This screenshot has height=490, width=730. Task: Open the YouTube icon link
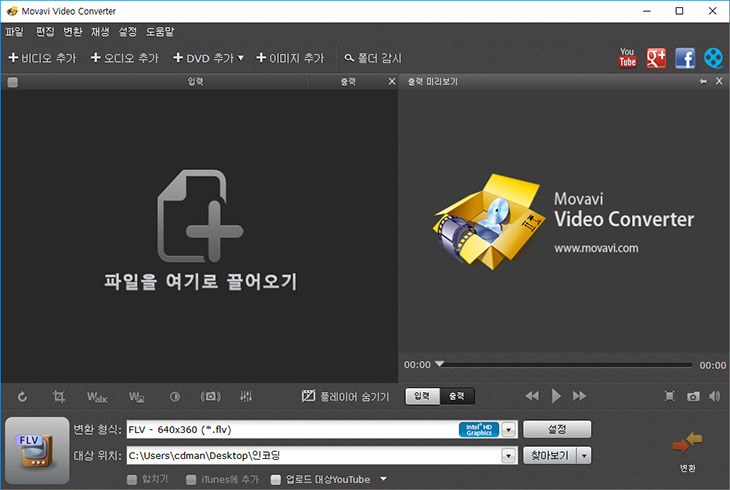tap(627, 58)
